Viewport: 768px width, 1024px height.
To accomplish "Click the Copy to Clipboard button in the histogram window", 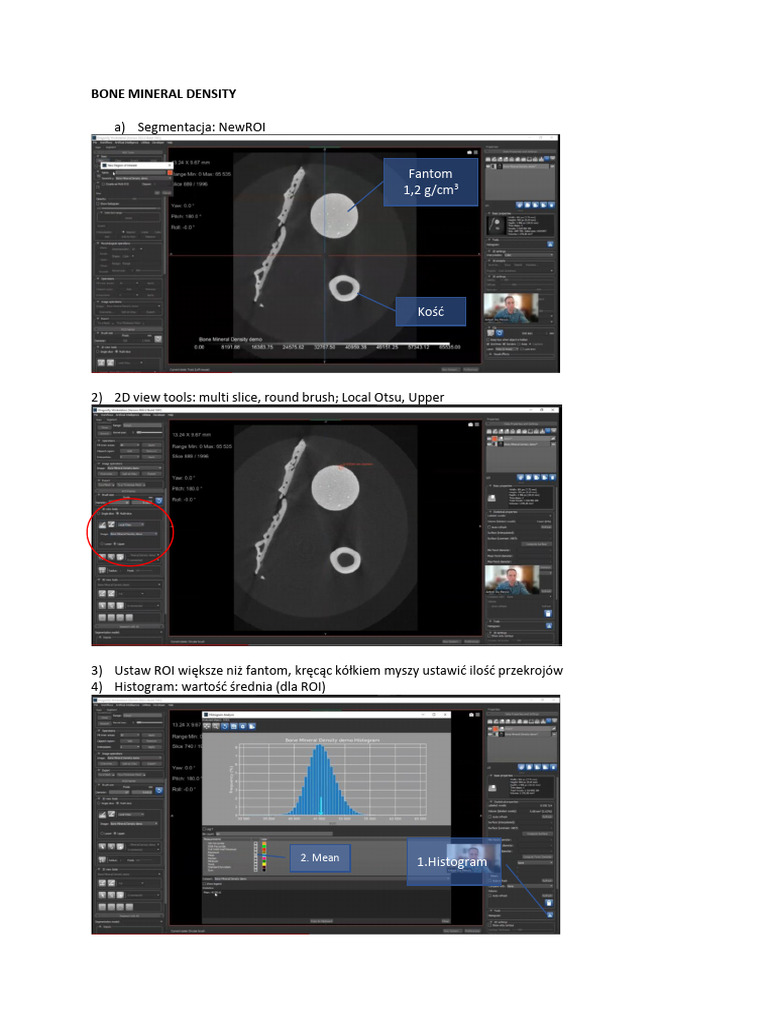I will [321, 921].
